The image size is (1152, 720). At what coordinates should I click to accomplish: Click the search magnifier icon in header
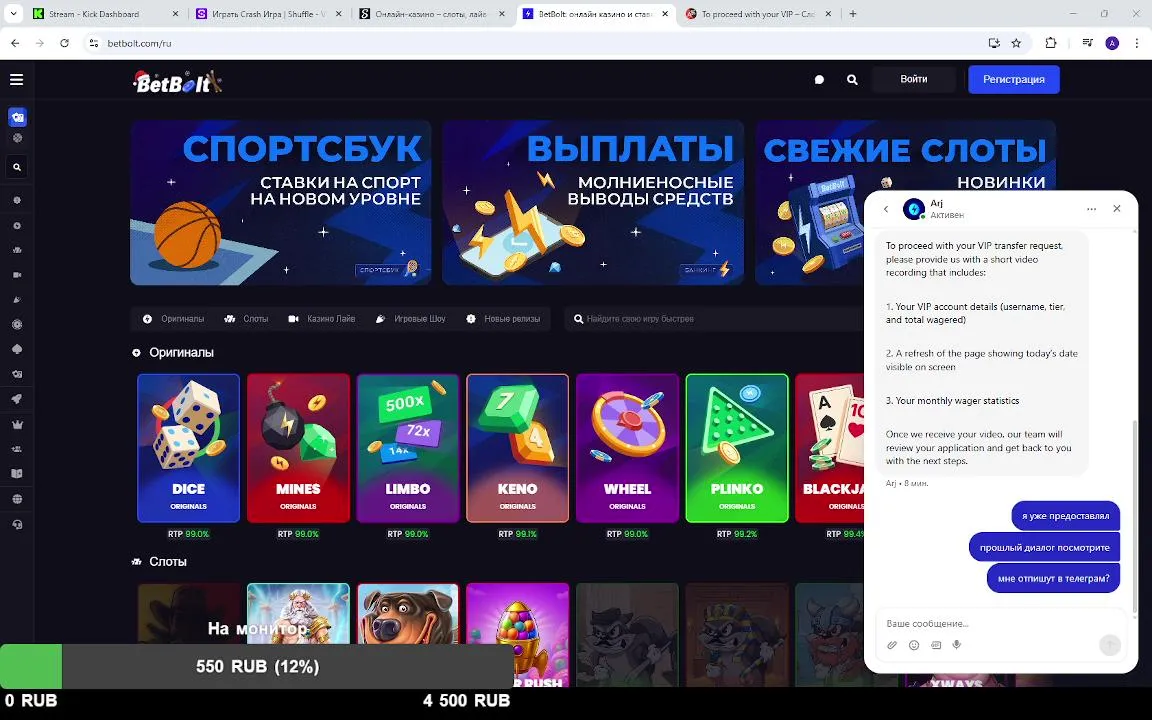(x=852, y=79)
